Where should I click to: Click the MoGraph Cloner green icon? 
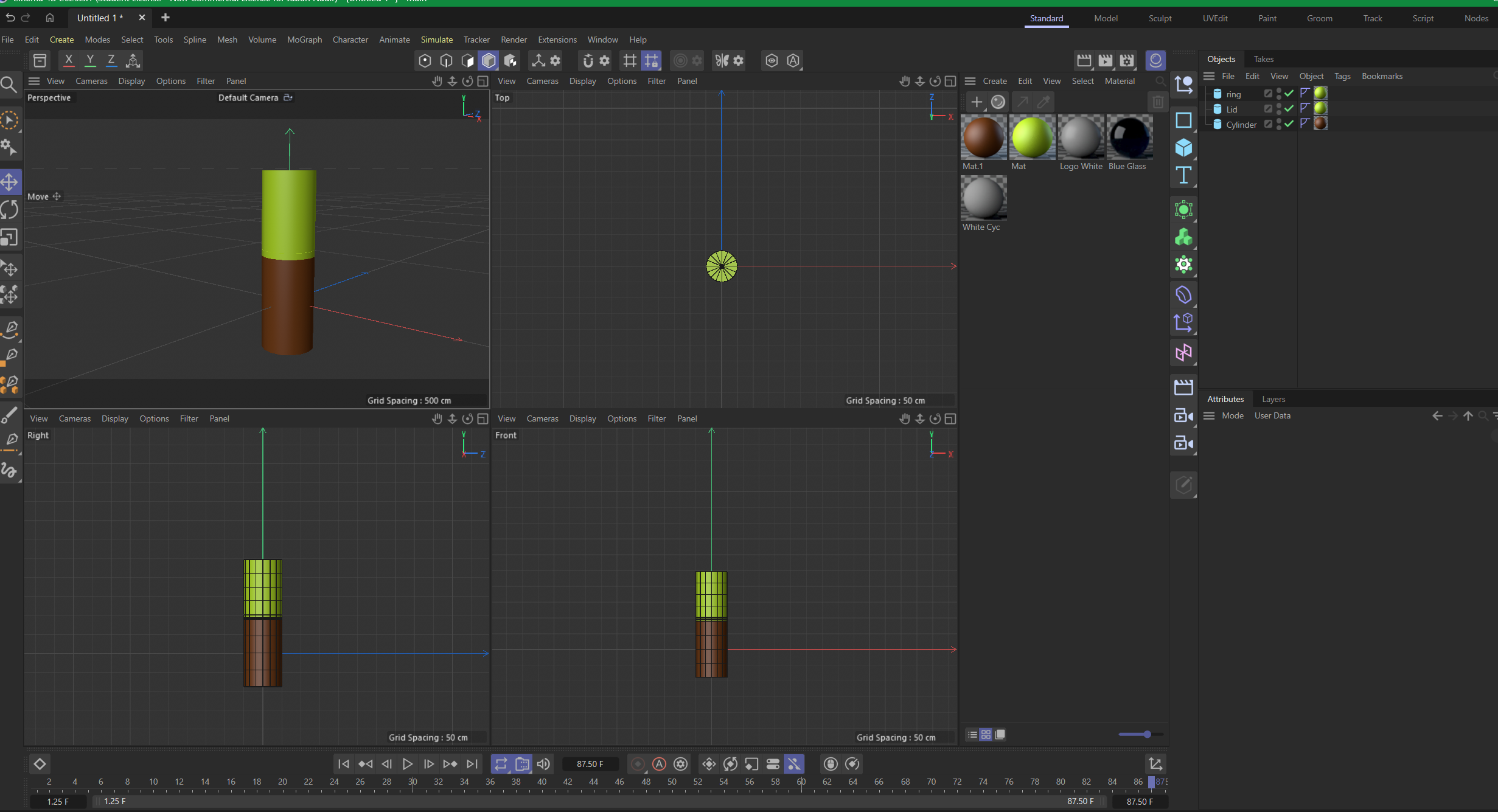[x=1183, y=237]
